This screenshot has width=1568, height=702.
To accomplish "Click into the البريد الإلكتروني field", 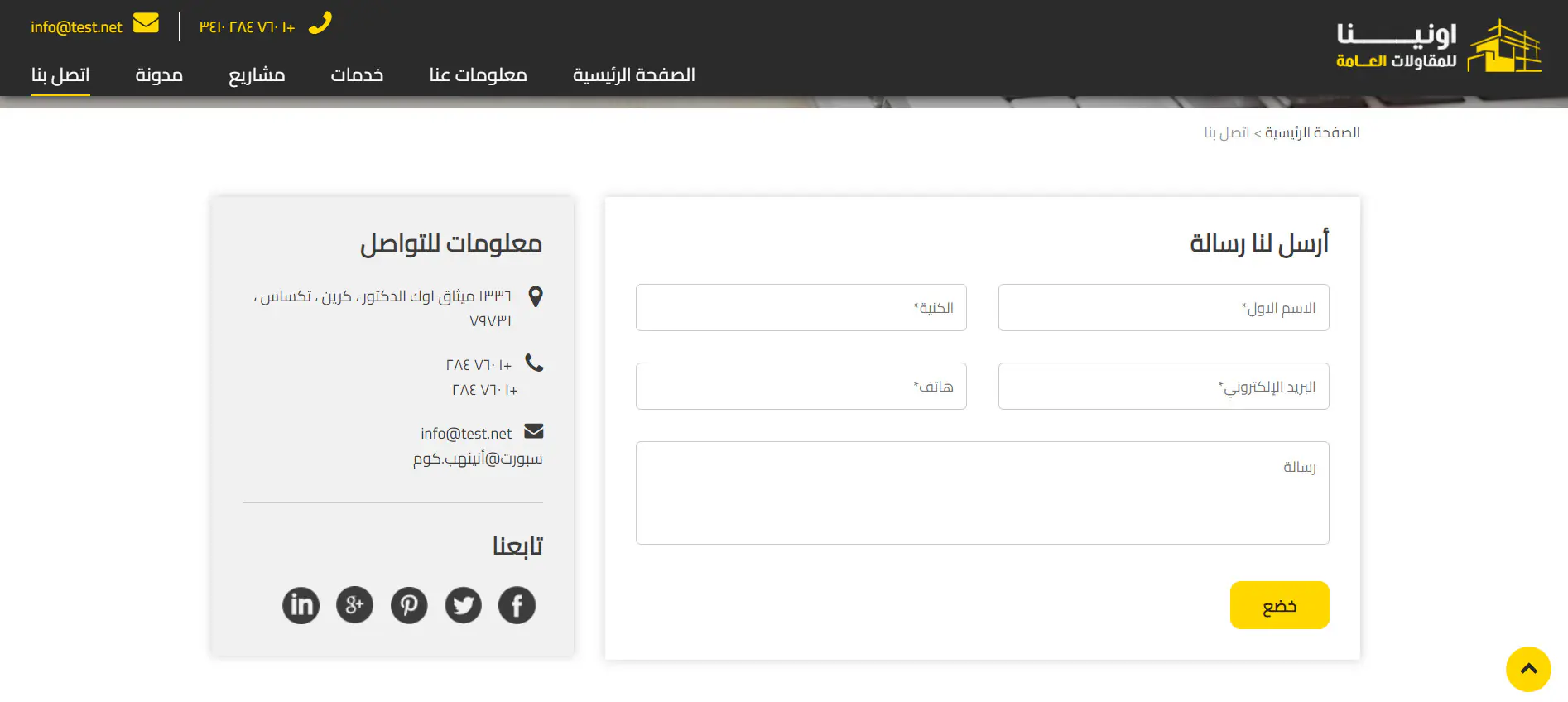I will (x=1163, y=387).
